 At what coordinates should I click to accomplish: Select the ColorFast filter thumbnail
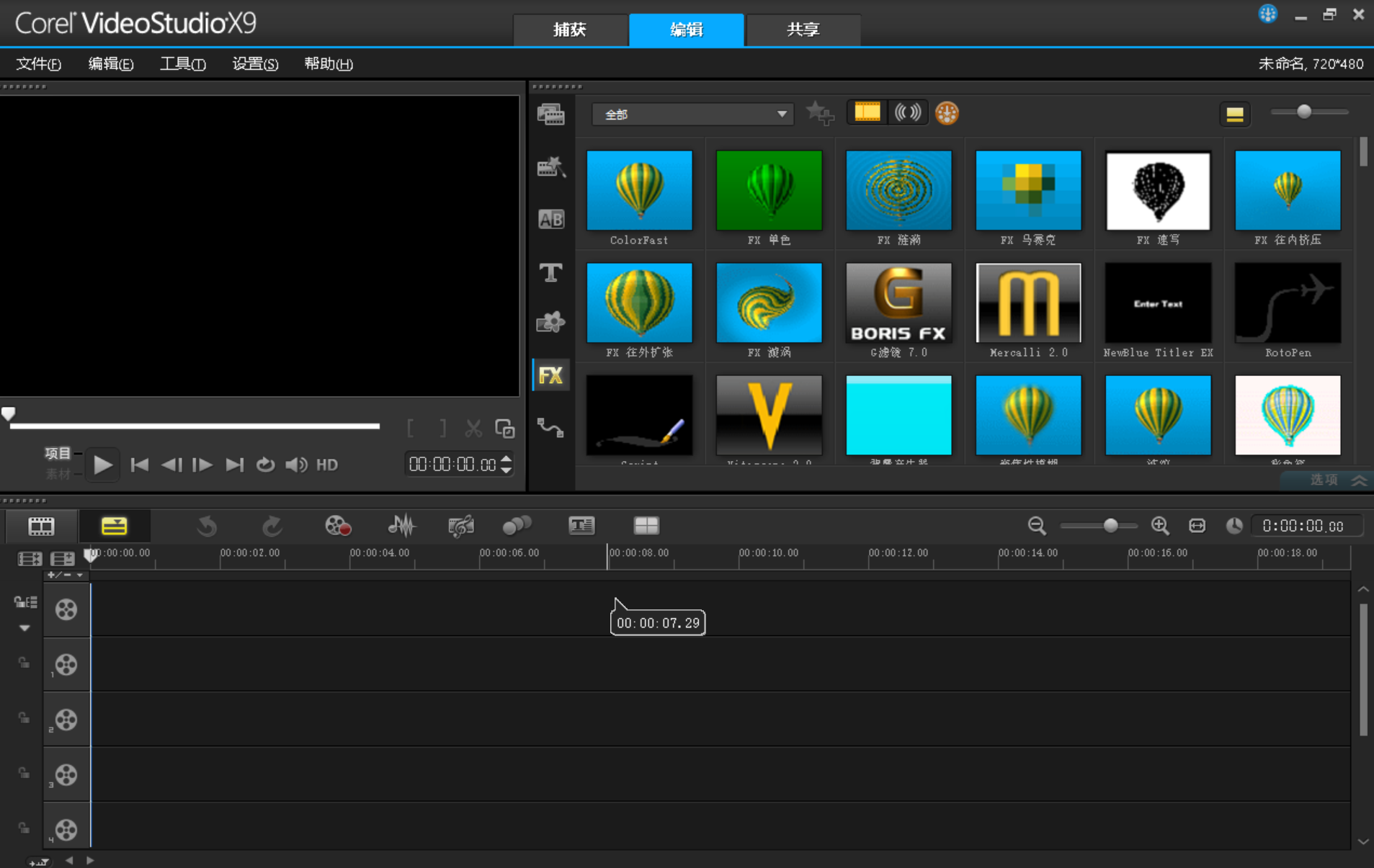pos(639,191)
